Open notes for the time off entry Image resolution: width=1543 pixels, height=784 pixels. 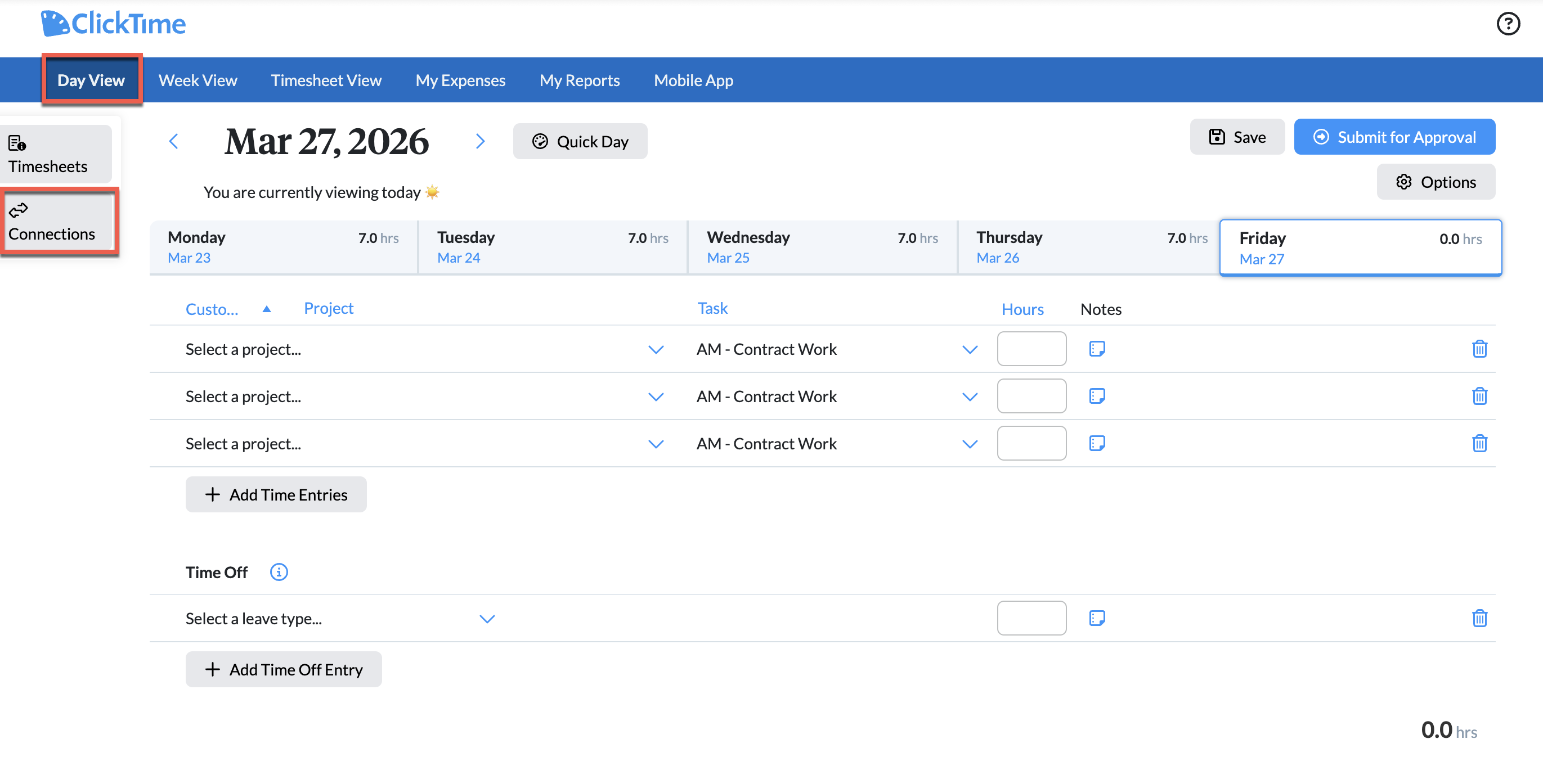[x=1097, y=618]
